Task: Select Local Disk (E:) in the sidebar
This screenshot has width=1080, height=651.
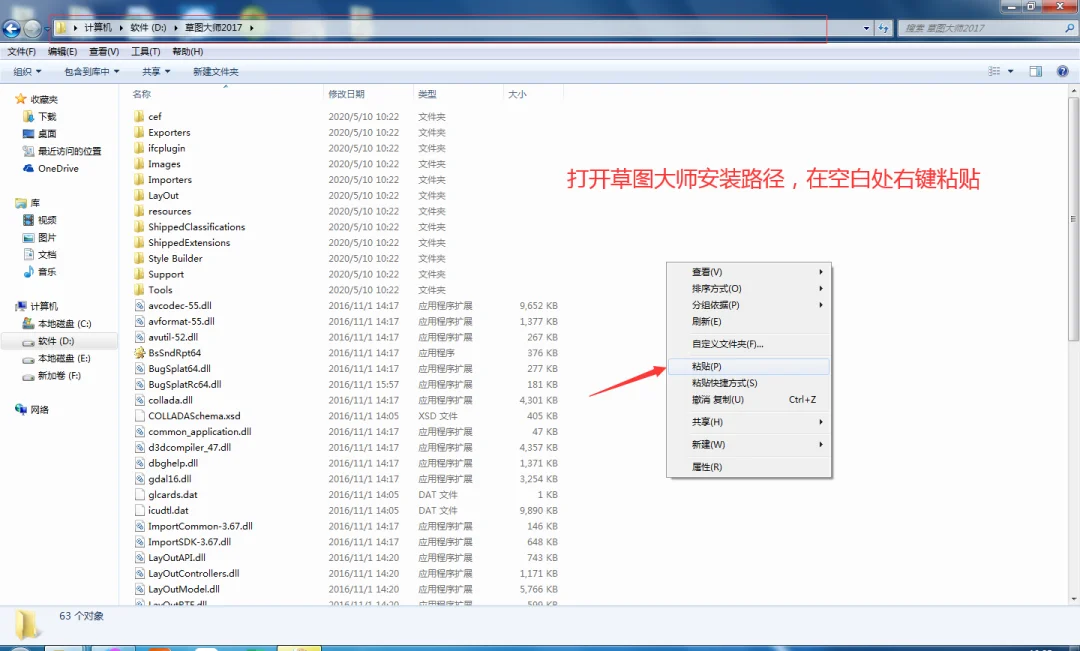Action: [x=57, y=358]
